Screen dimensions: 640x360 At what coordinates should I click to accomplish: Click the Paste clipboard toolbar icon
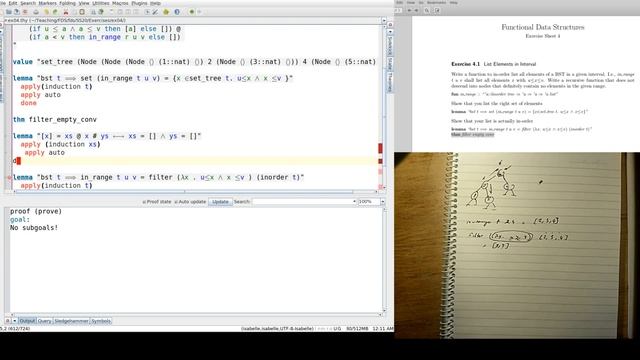point(82,12)
